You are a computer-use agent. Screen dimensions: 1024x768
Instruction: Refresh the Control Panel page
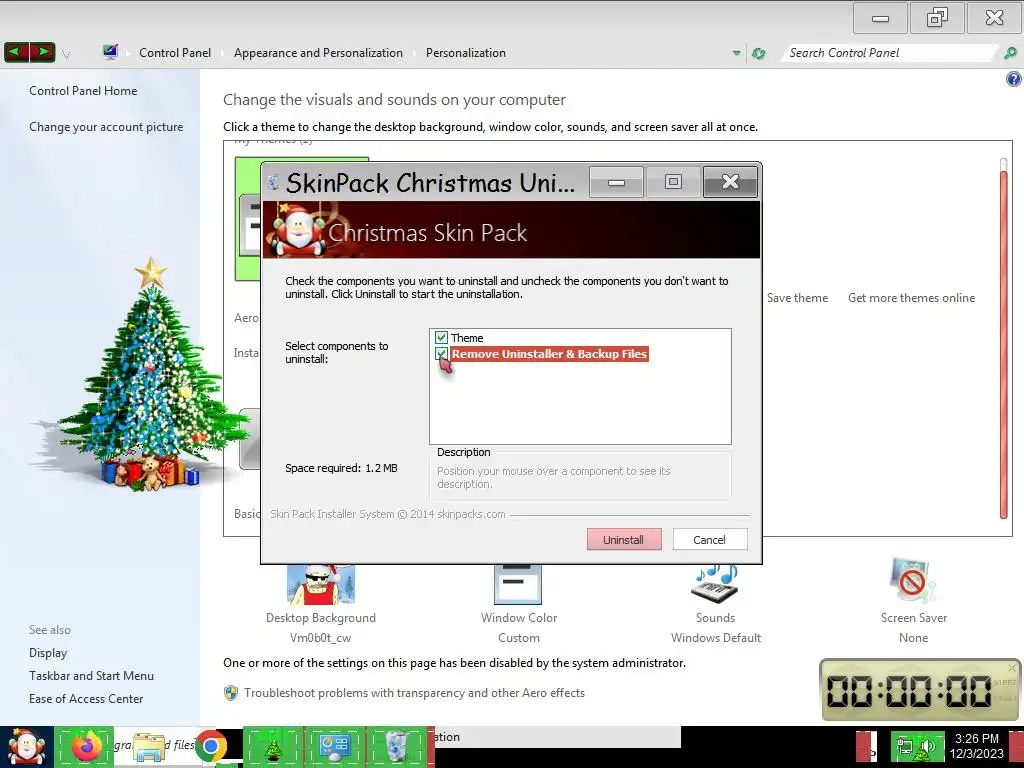758,54
